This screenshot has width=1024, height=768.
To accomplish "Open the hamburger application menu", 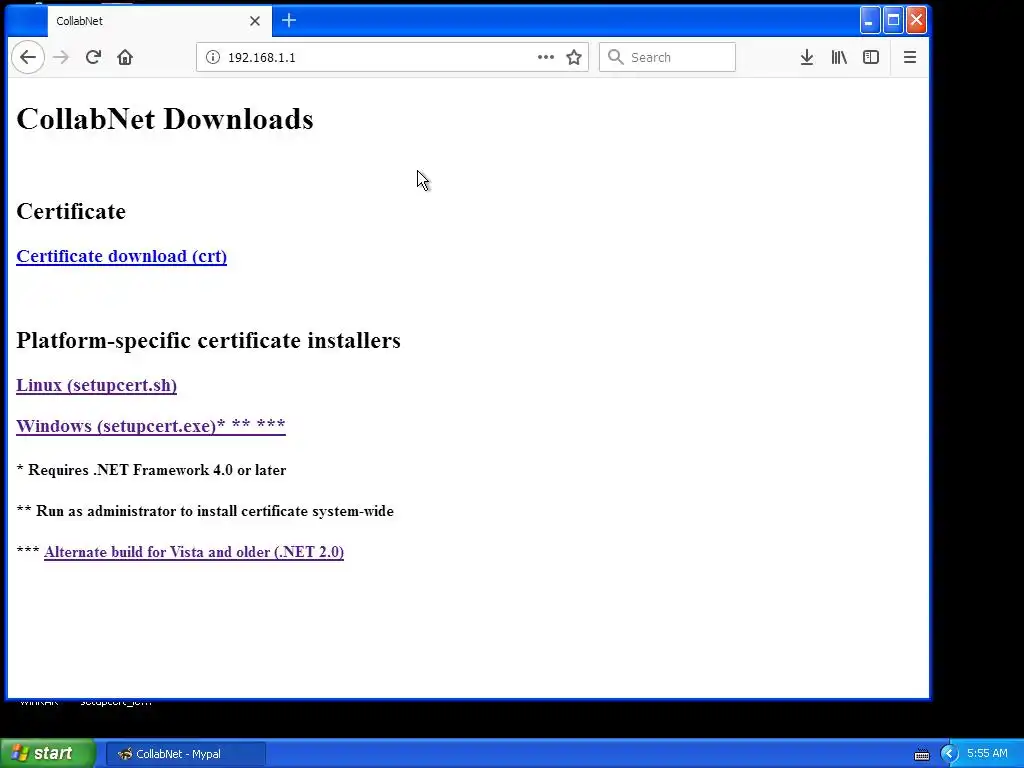I will pos(910,57).
